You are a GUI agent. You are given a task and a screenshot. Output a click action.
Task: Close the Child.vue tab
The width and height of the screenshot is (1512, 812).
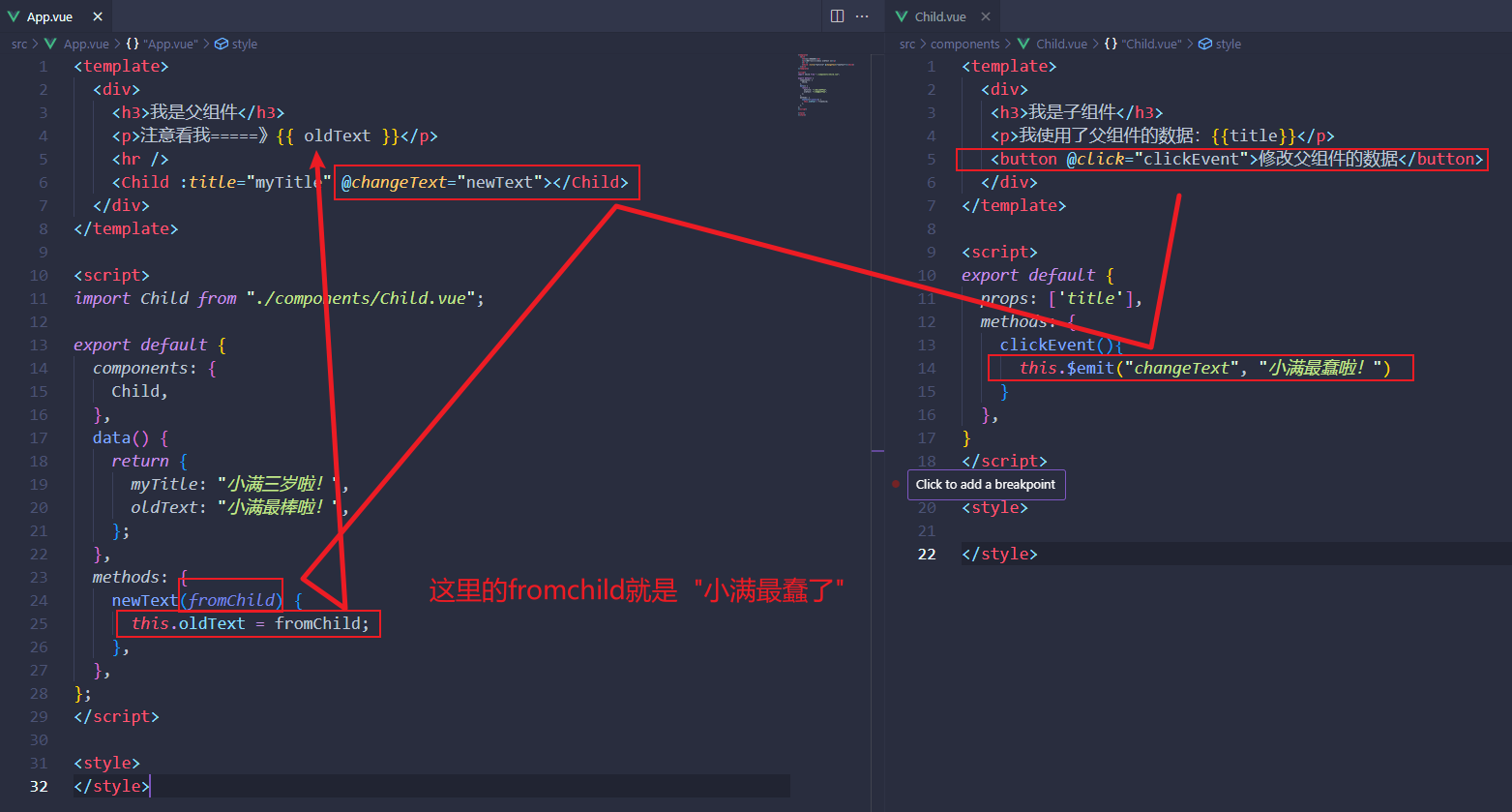tap(986, 16)
